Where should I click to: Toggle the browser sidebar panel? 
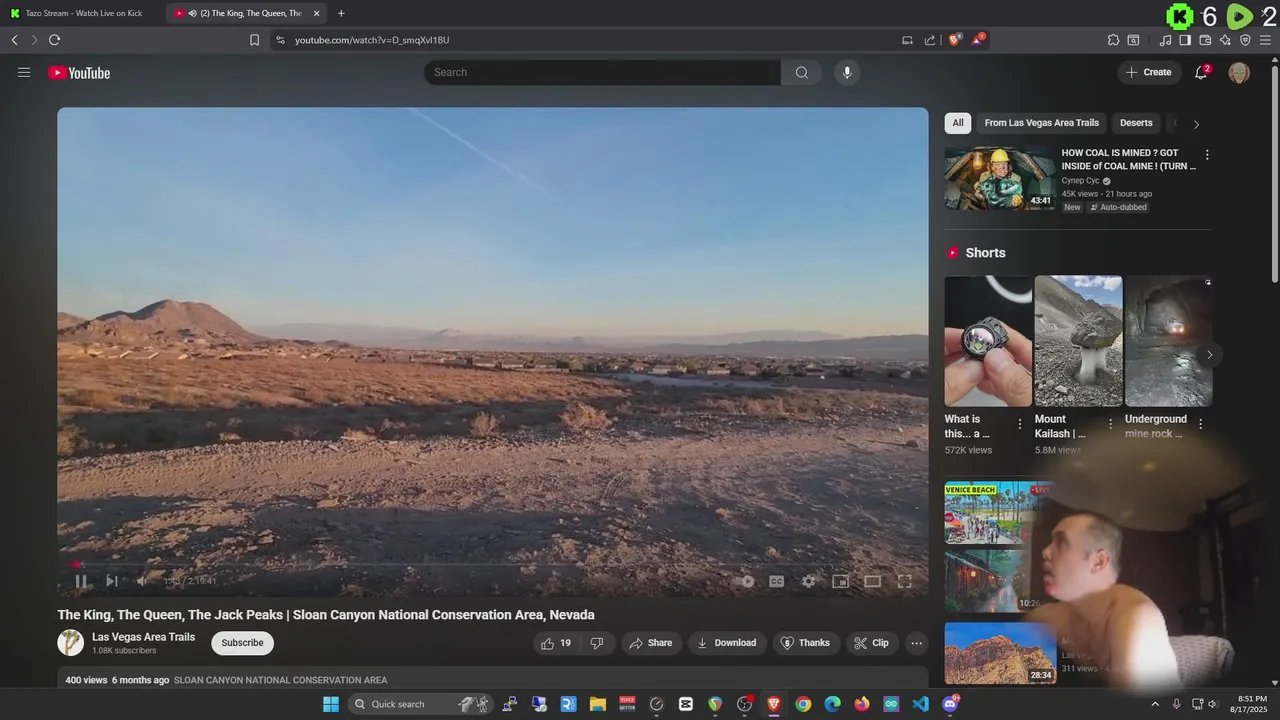tap(1185, 40)
